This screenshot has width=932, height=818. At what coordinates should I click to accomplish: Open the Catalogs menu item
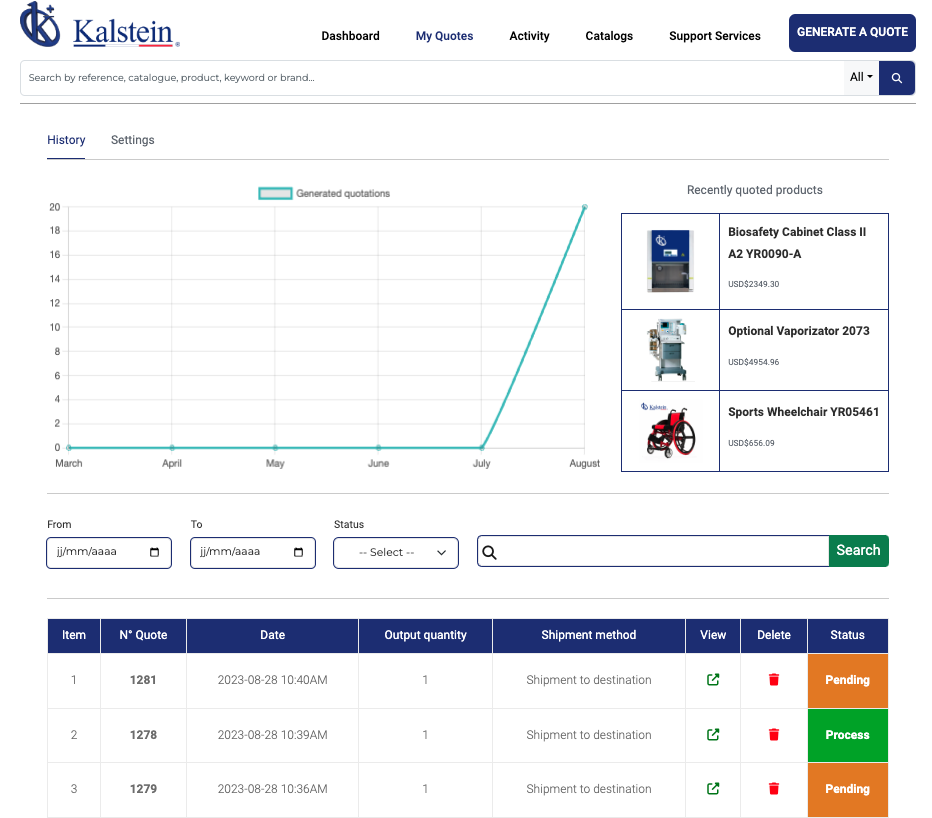(609, 36)
